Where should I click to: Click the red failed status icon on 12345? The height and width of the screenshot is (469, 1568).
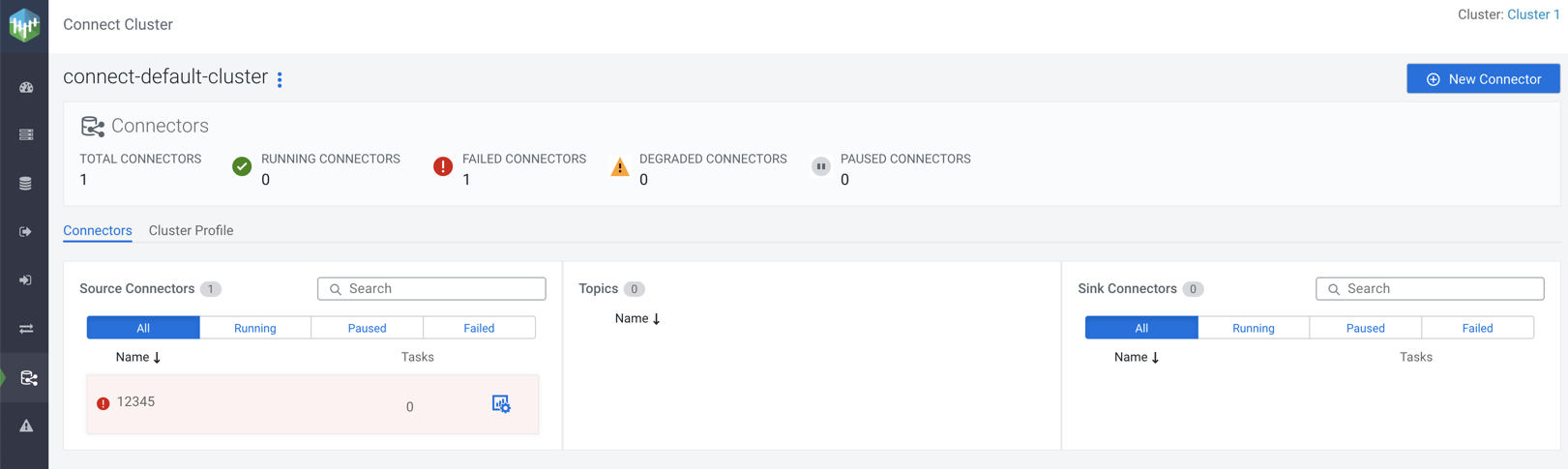(x=104, y=403)
